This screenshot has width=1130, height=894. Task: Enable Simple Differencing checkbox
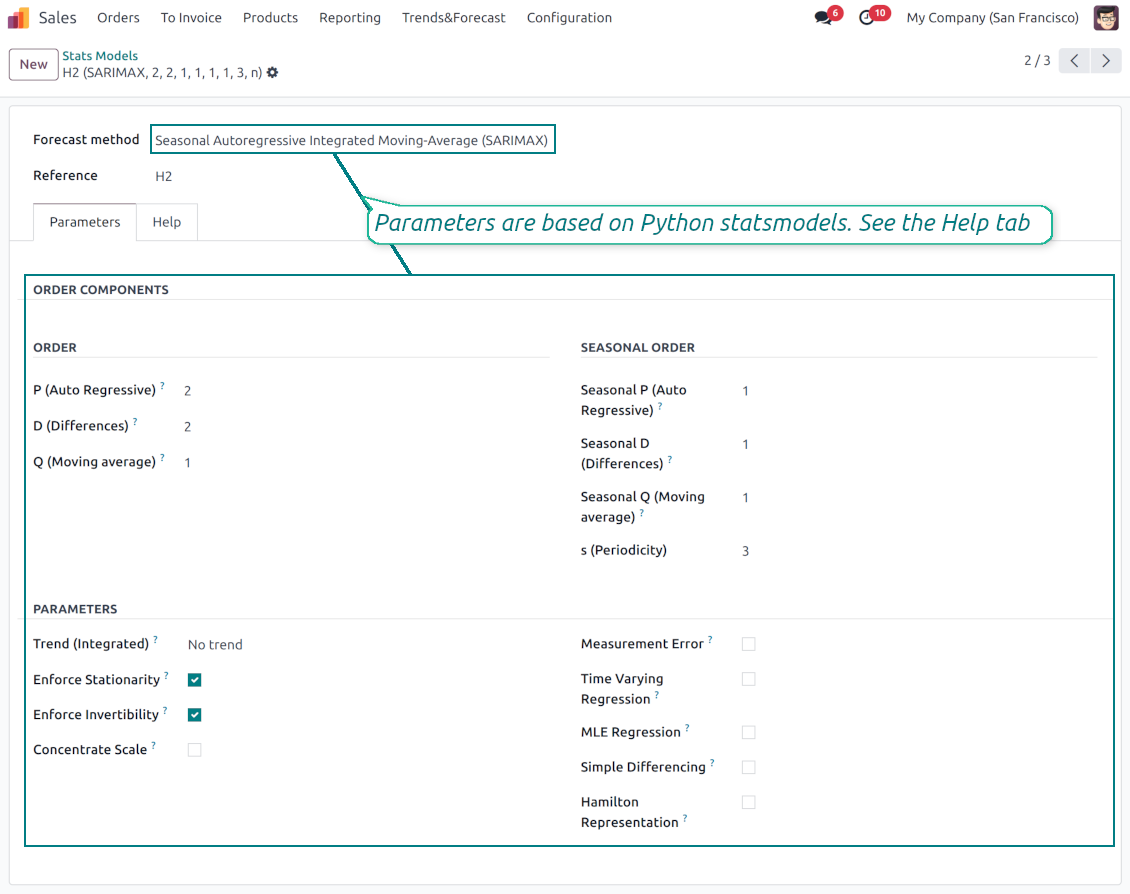[x=749, y=767]
